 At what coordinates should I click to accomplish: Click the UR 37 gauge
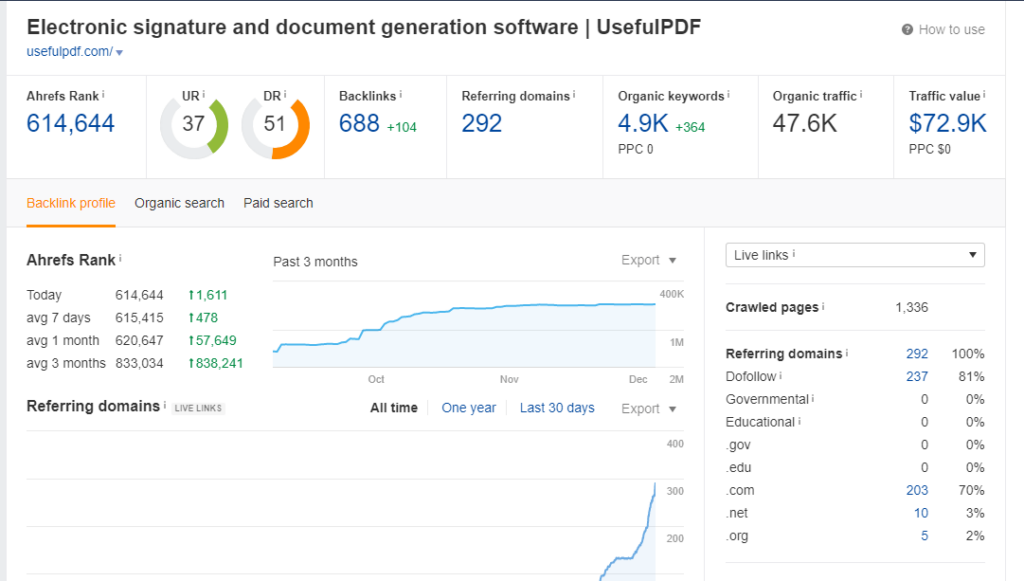tap(194, 125)
